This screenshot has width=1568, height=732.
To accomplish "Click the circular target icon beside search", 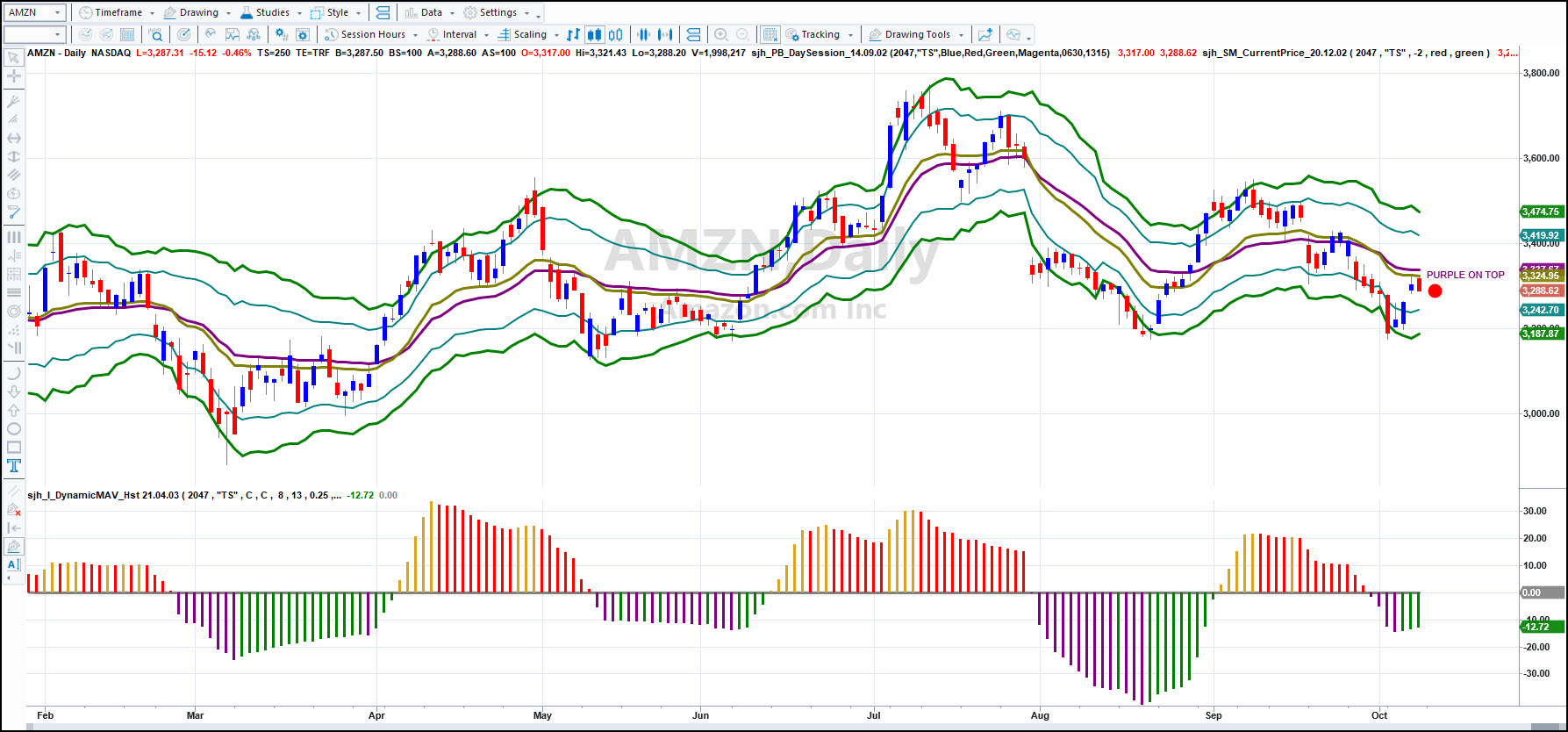I will click(x=183, y=34).
